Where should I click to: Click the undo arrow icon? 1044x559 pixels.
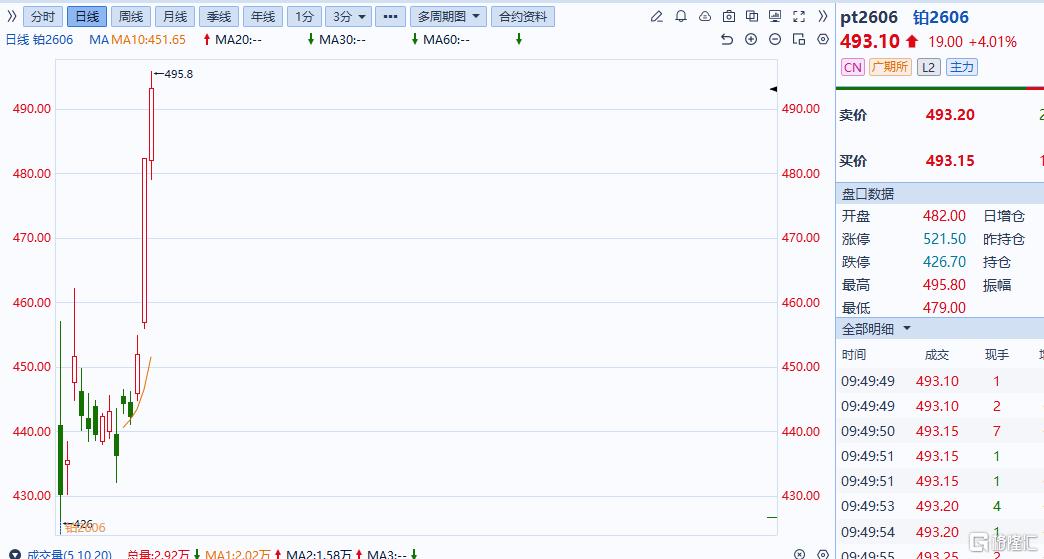click(727, 39)
